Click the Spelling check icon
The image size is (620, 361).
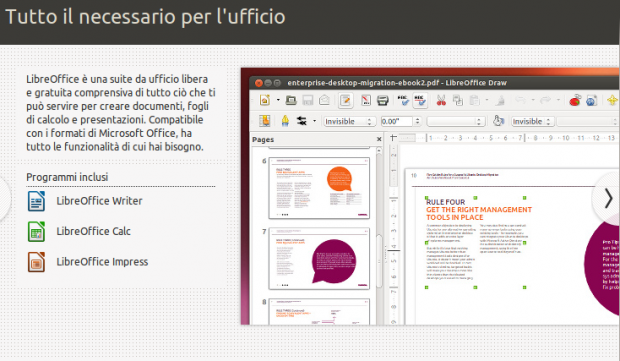[x=403, y=100]
